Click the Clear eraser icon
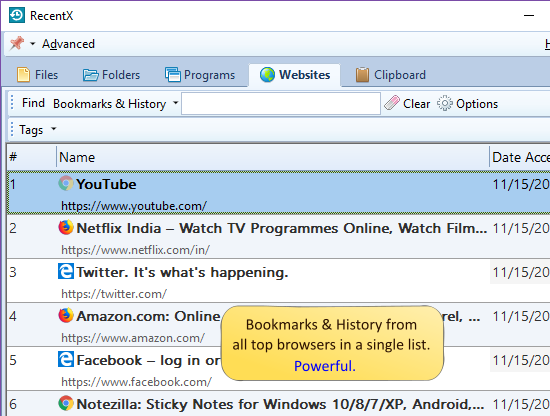The width and height of the screenshot is (550, 416). point(392,103)
